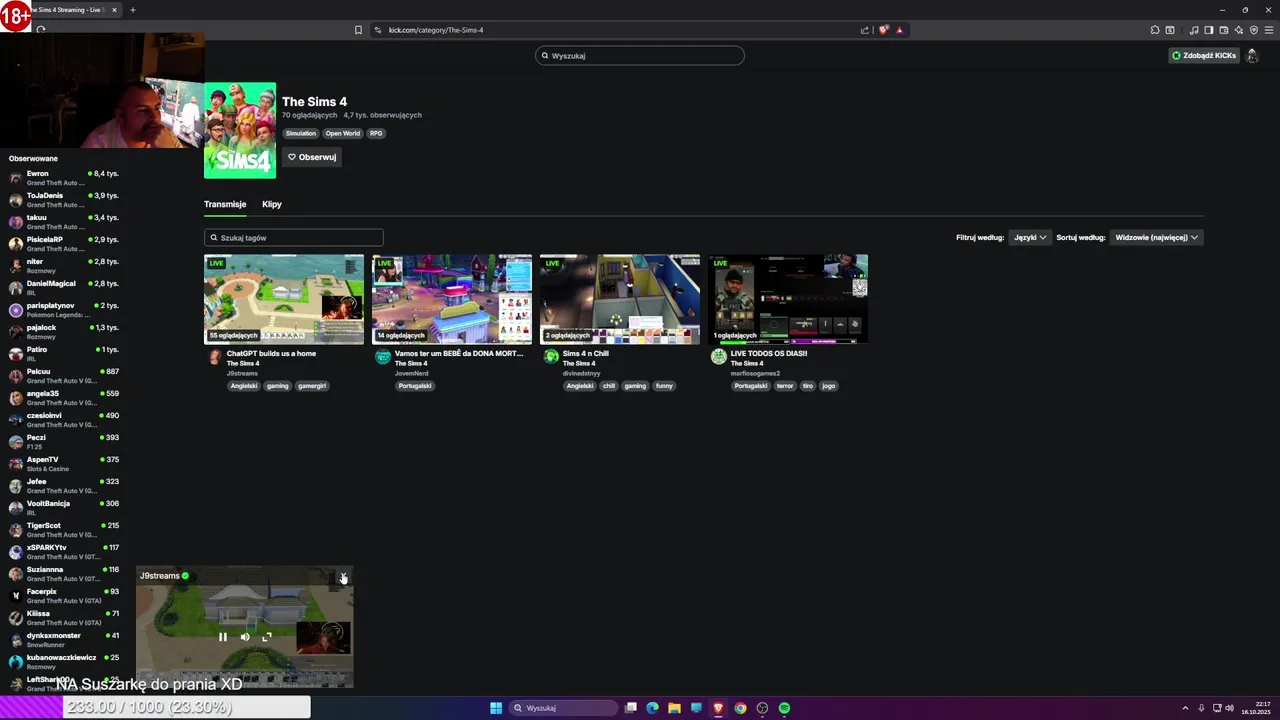Screen dimensions: 1280x720
Task: Open the browser extensions puzzle icon
Action: pos(1155,30)
